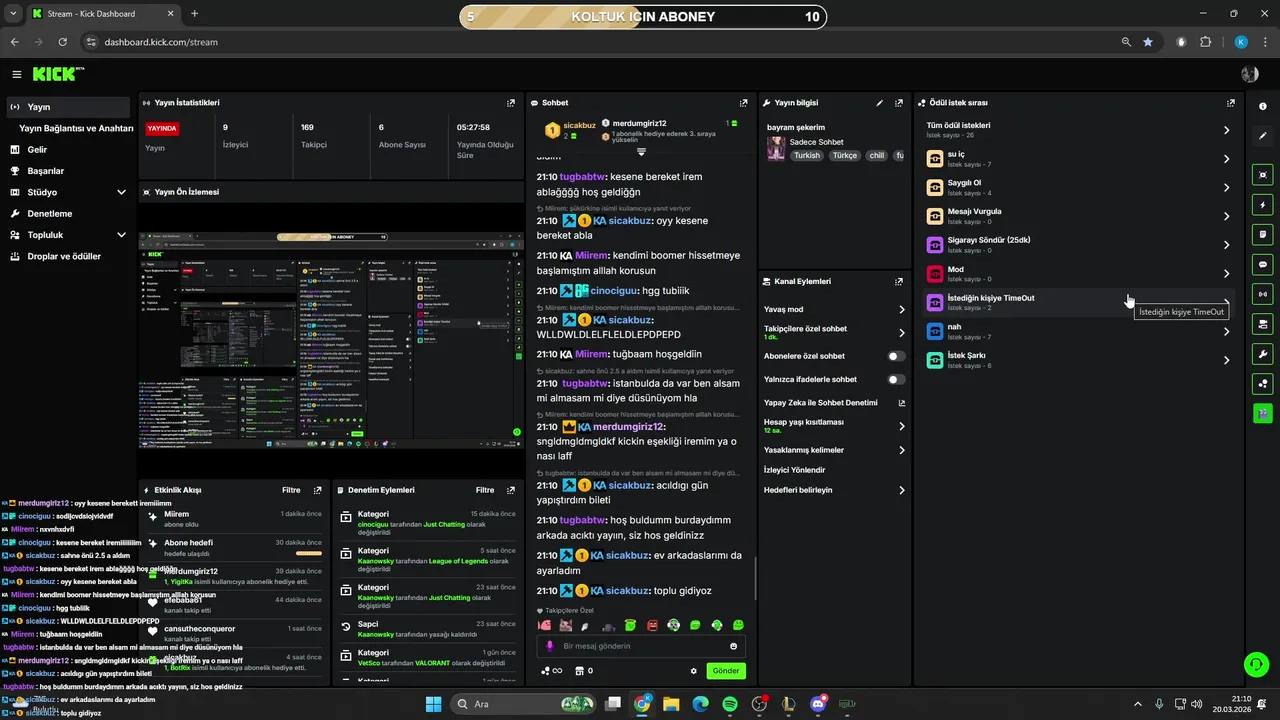Send the message with the Gönder button
Image resolution: width=1280 pixels, height=720 pixels.
pyautogui.click(x=726, y=671)
